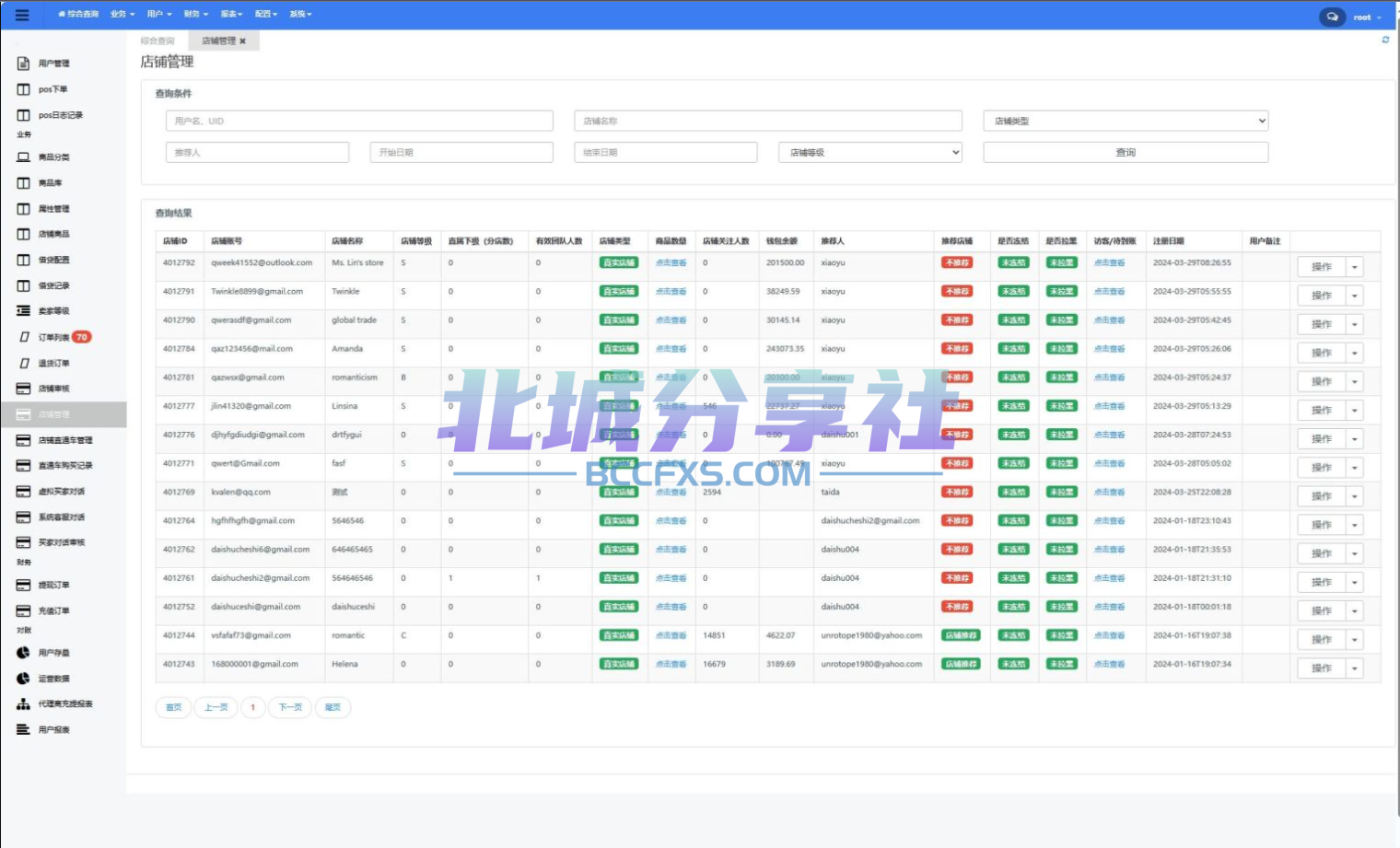Click 下一页 next page button

(290, 707)
